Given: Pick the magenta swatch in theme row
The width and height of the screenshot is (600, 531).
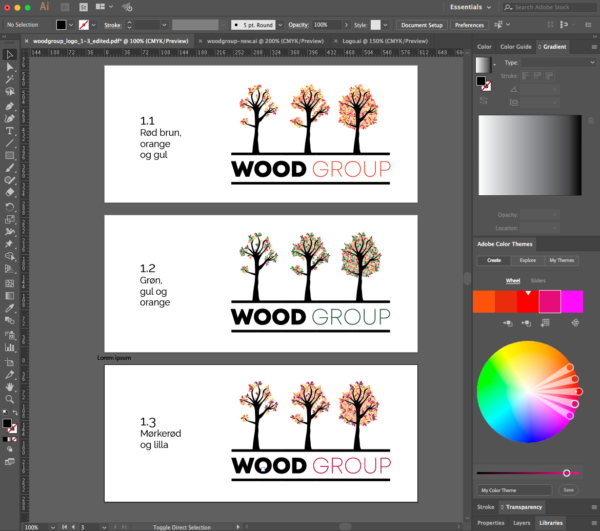Looking at the screenshot, I should point(572,301).
